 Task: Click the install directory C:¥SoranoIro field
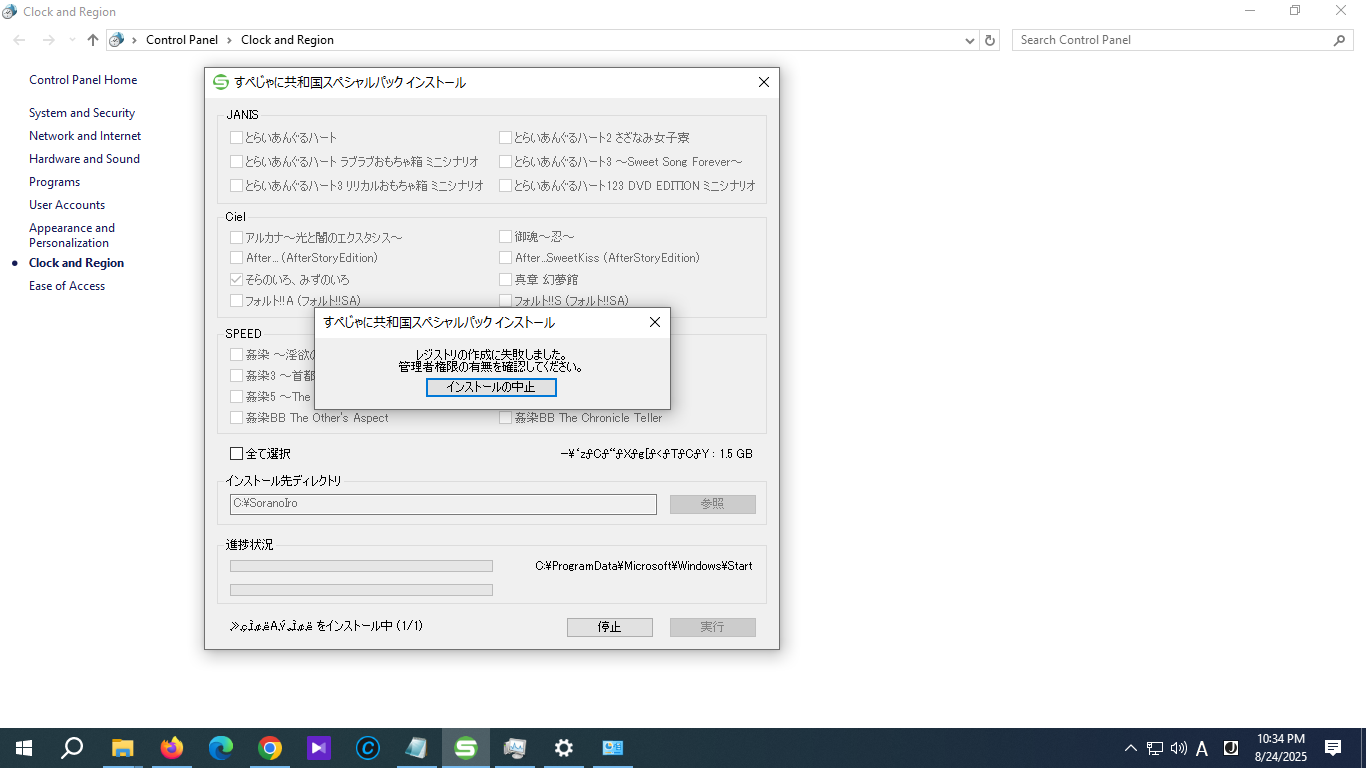tap(443, 504)
